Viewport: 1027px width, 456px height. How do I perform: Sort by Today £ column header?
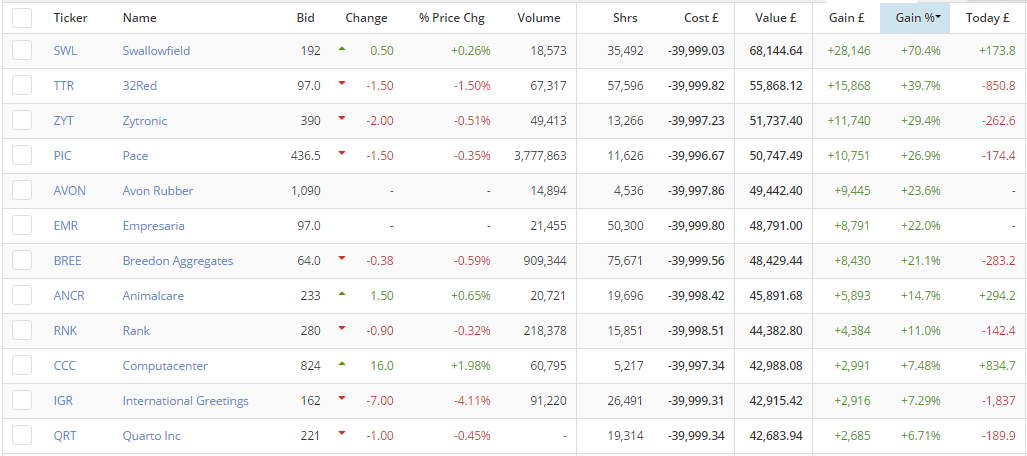(x=988, y=18)
